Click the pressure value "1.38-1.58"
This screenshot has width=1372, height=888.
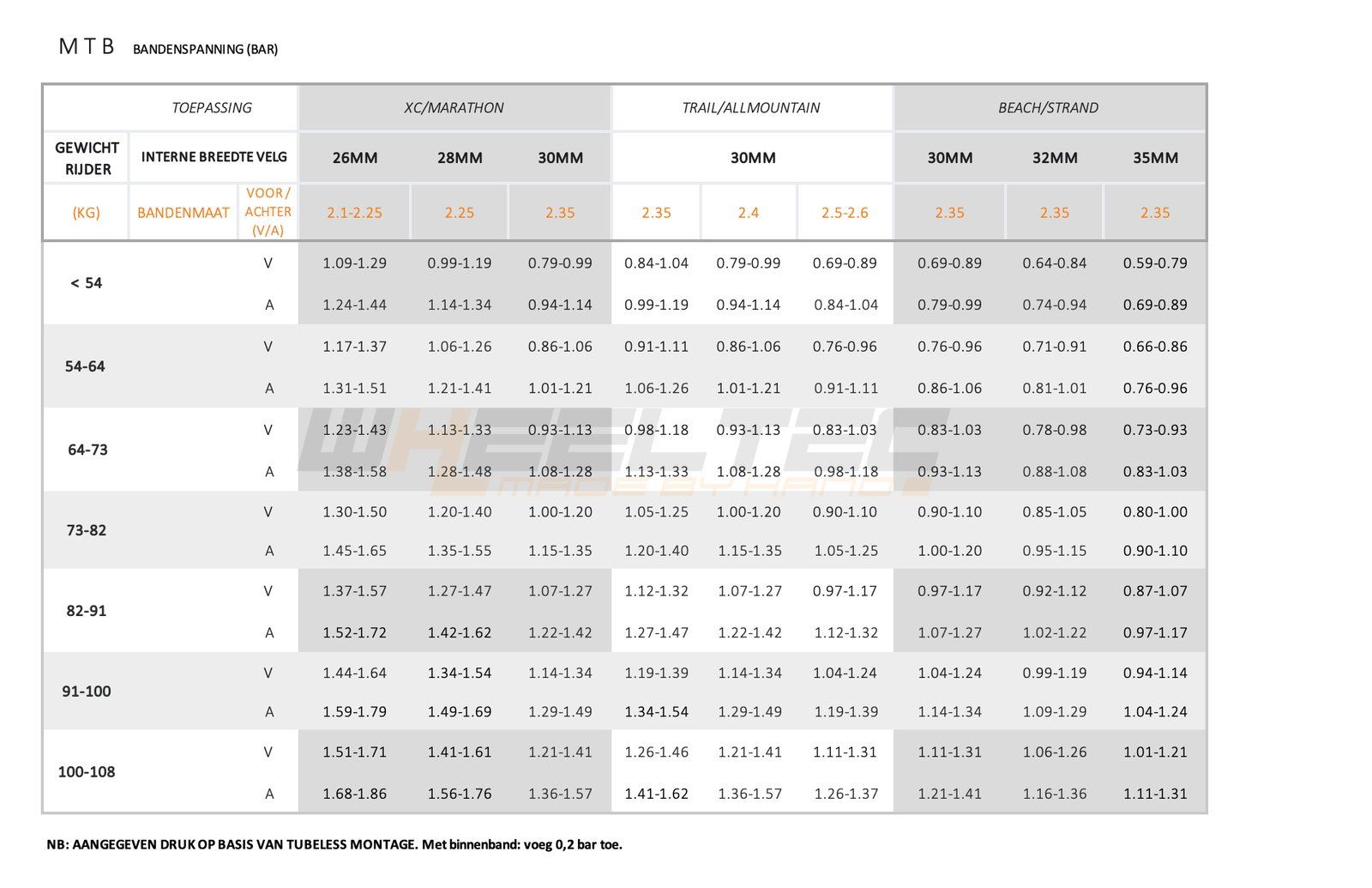point(355,471)
